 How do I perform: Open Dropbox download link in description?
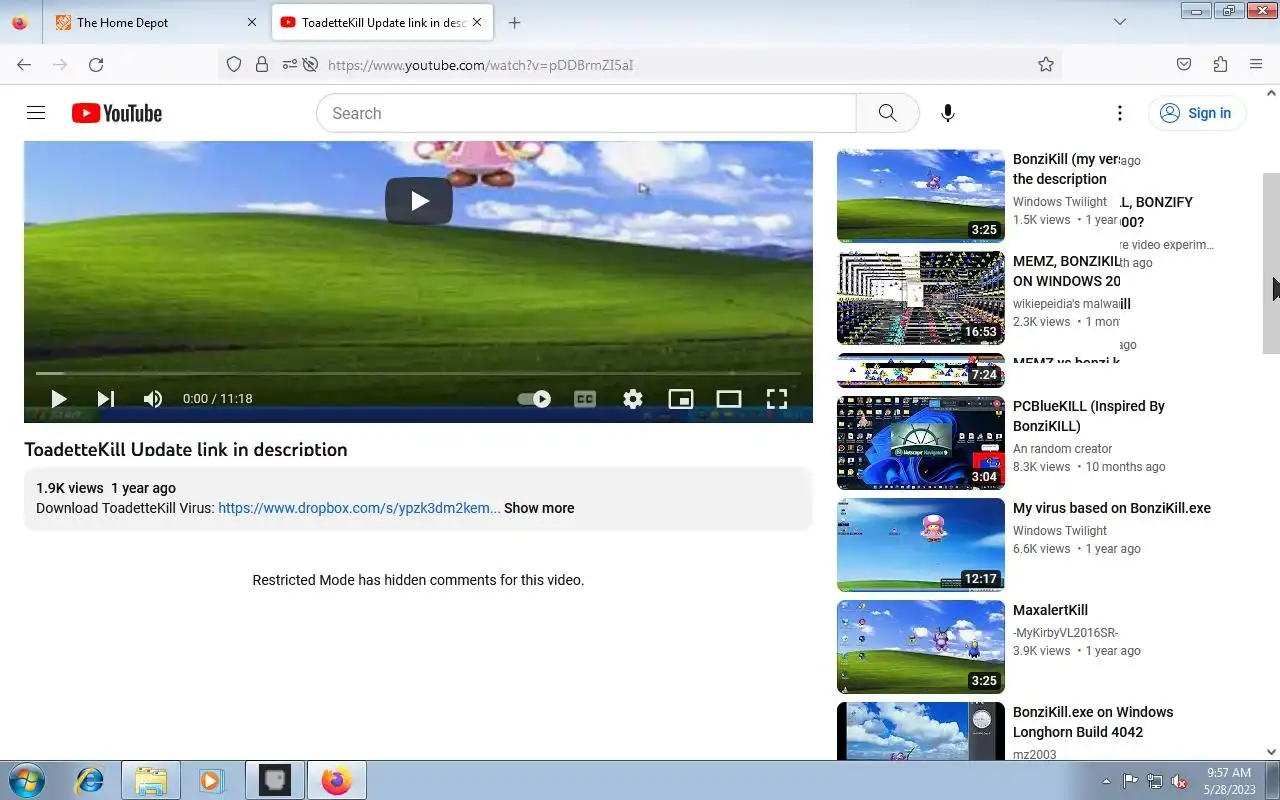(x=359, y=508)
